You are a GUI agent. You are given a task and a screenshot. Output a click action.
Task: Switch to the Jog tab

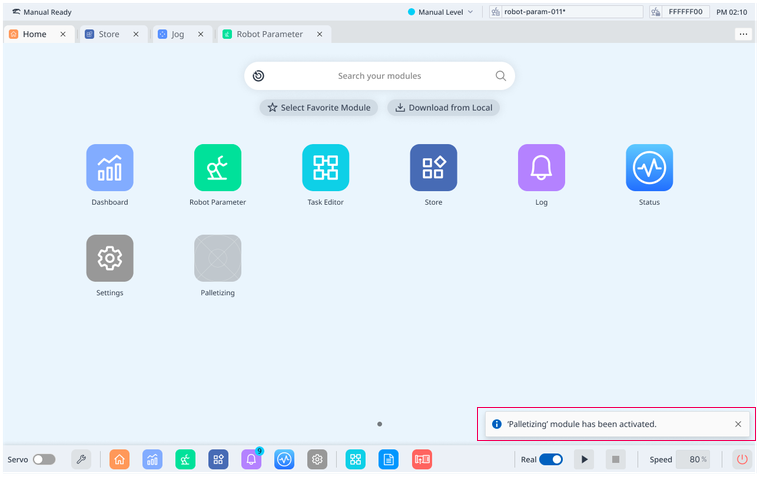[x=177, y=34]
